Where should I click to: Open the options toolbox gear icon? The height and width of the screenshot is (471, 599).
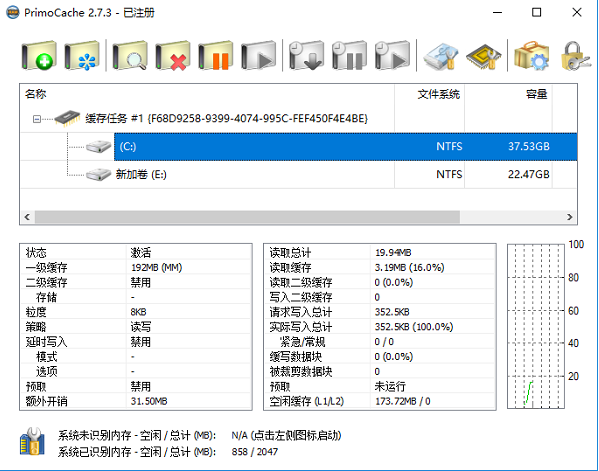click(x=531, y=56)
